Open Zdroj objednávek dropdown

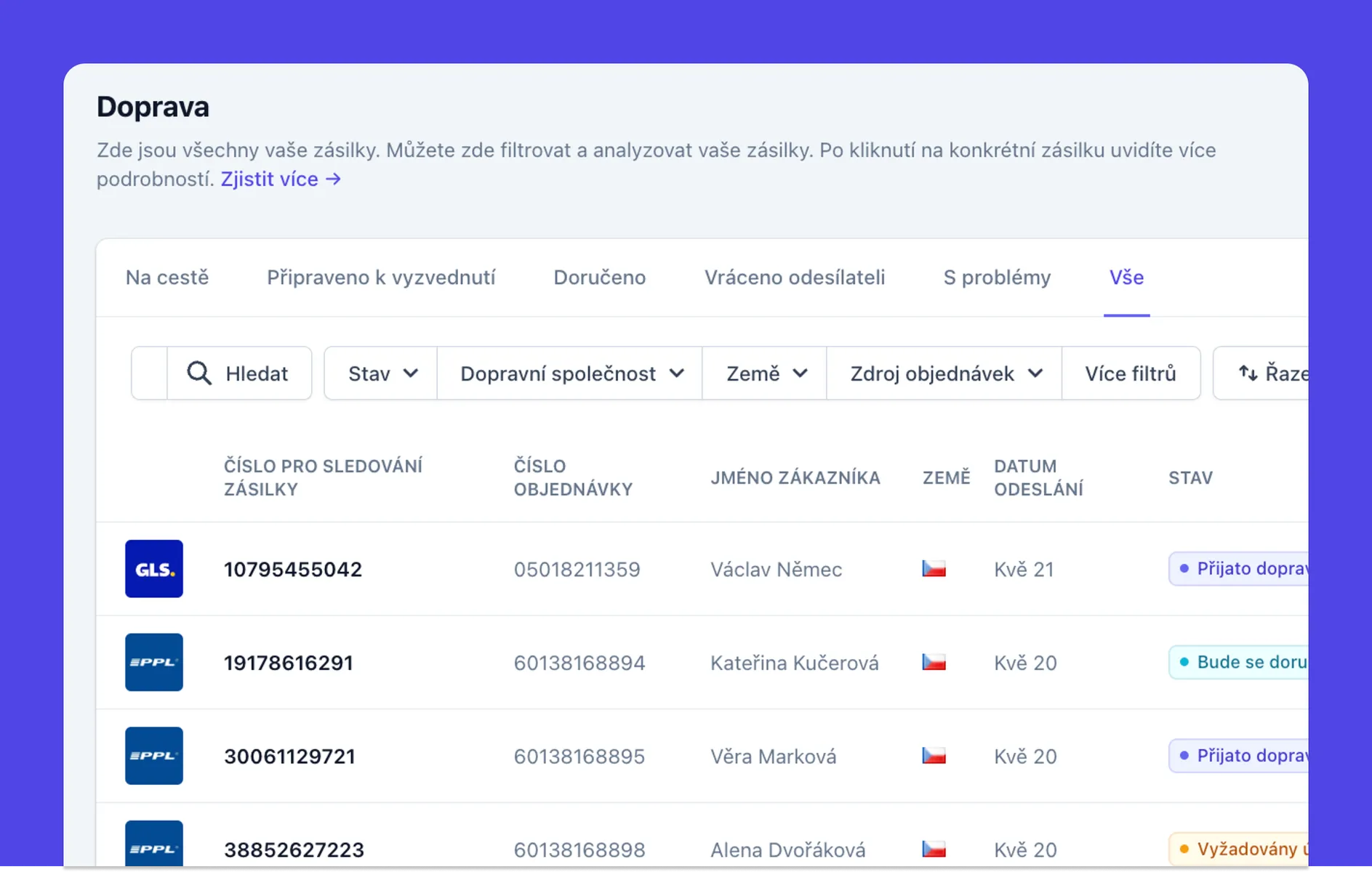pyautogui.click(x=944, y=374)
